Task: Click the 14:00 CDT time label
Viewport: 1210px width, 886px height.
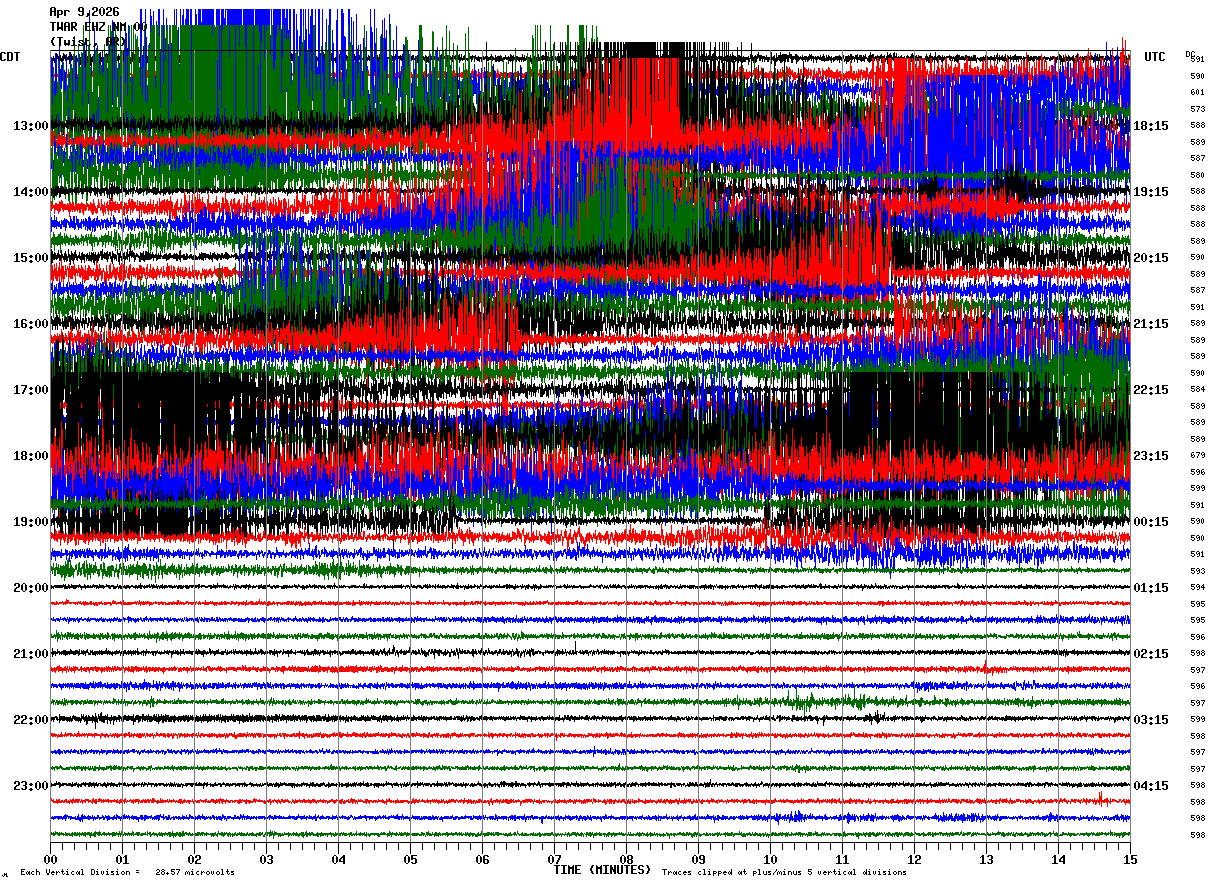Action: [31, 192]
